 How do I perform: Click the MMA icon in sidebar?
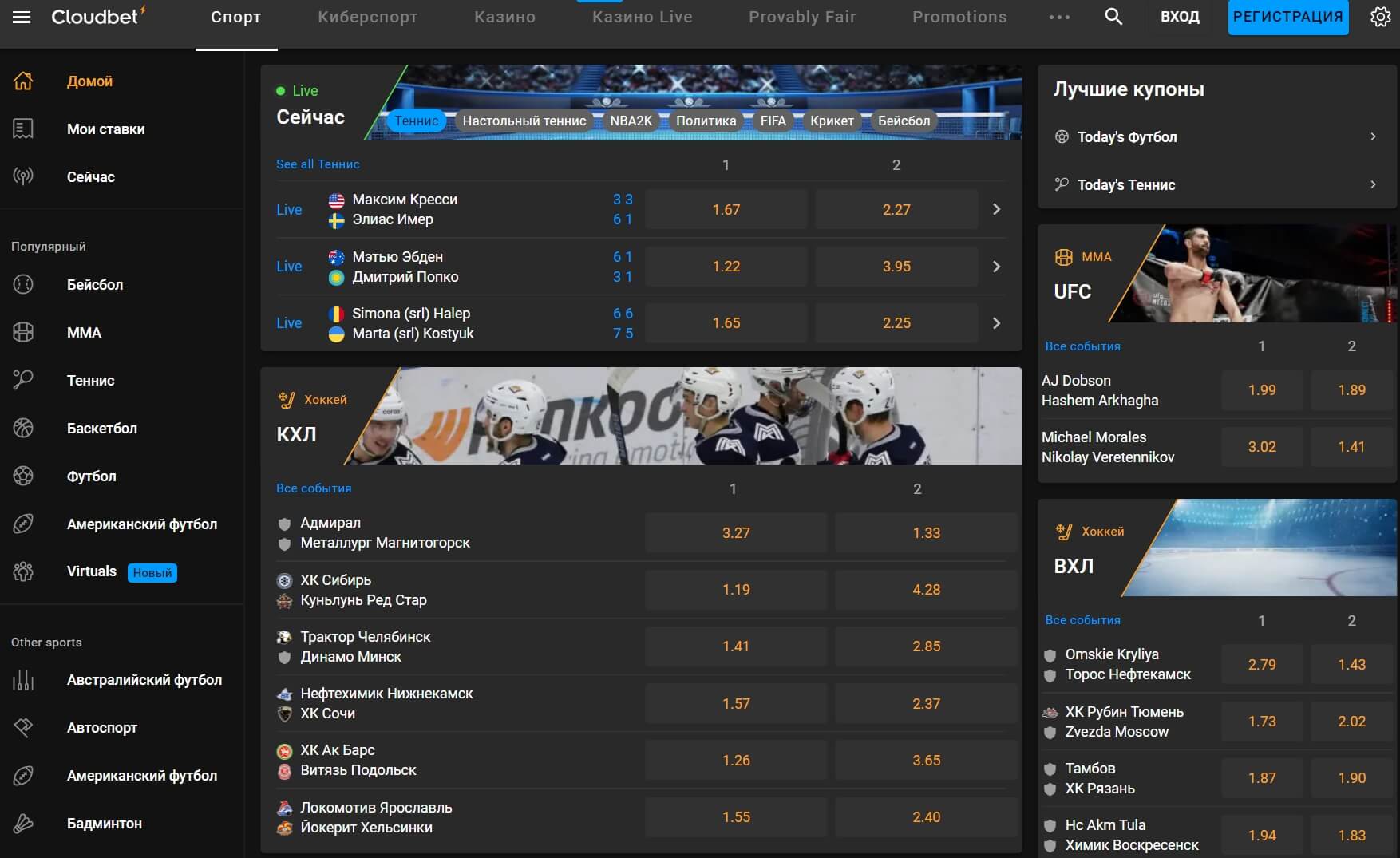click(x=23, y=332)
